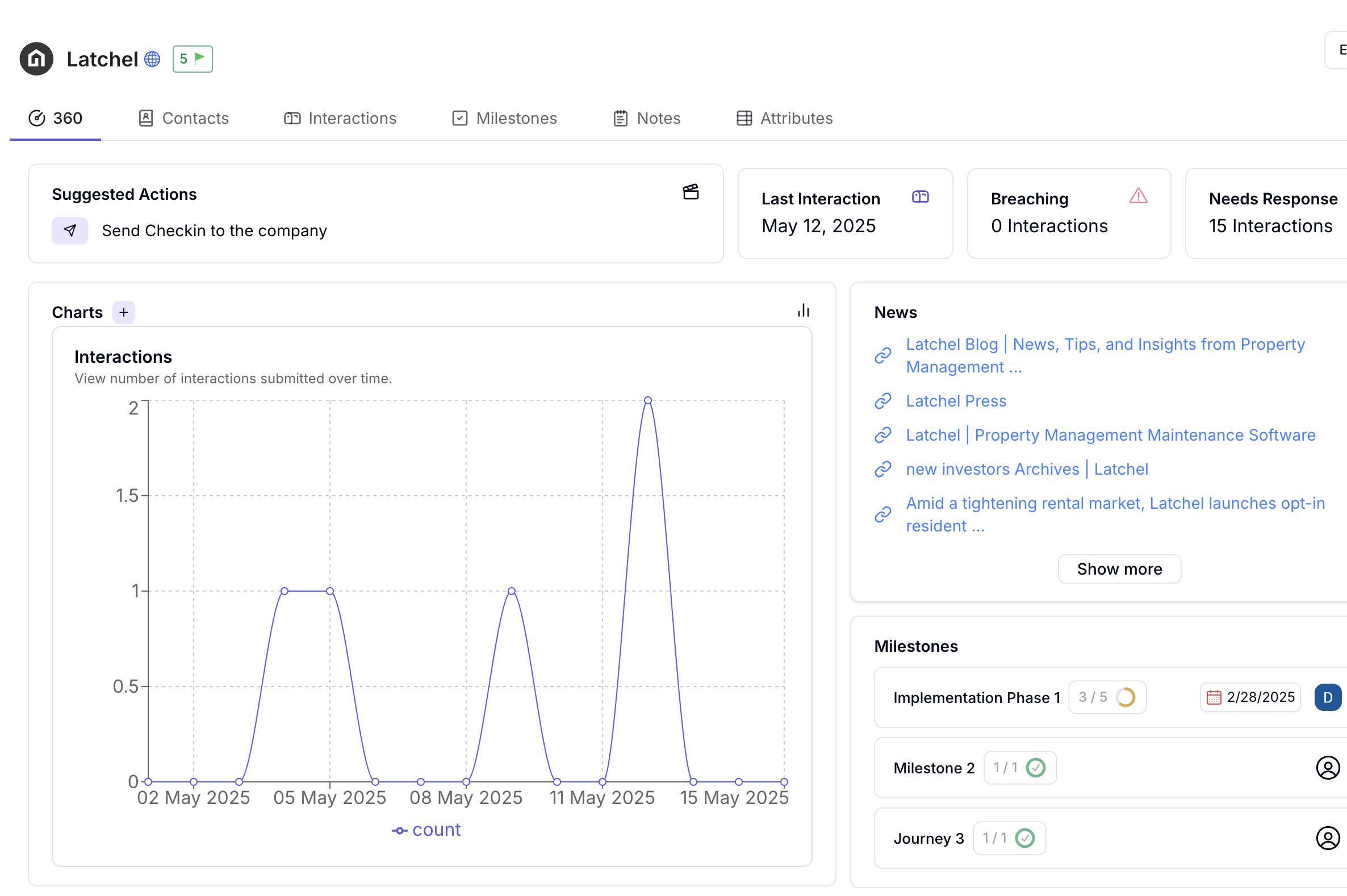Click the green flag score badge
Viewport: 1347px width, 896px height.
[x=193, y=59]
